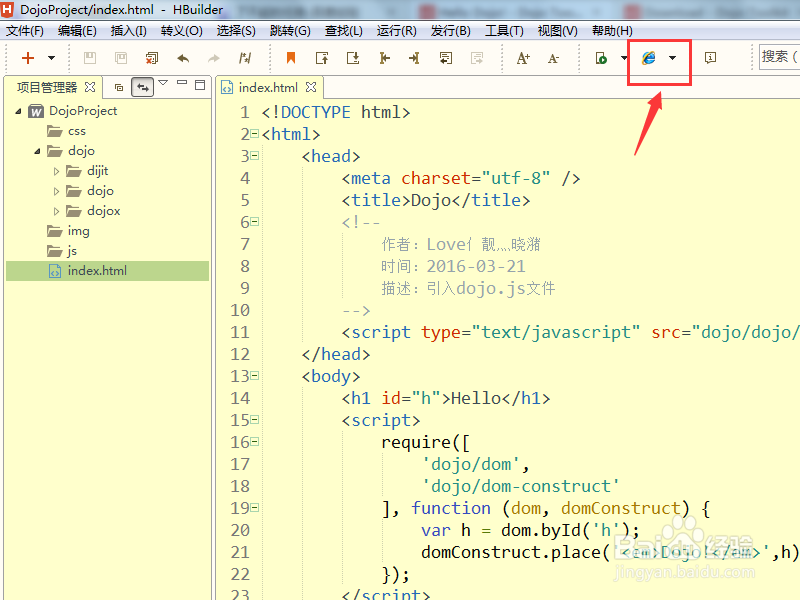
Task: Select the css folder
Action: tap(77, 131)
